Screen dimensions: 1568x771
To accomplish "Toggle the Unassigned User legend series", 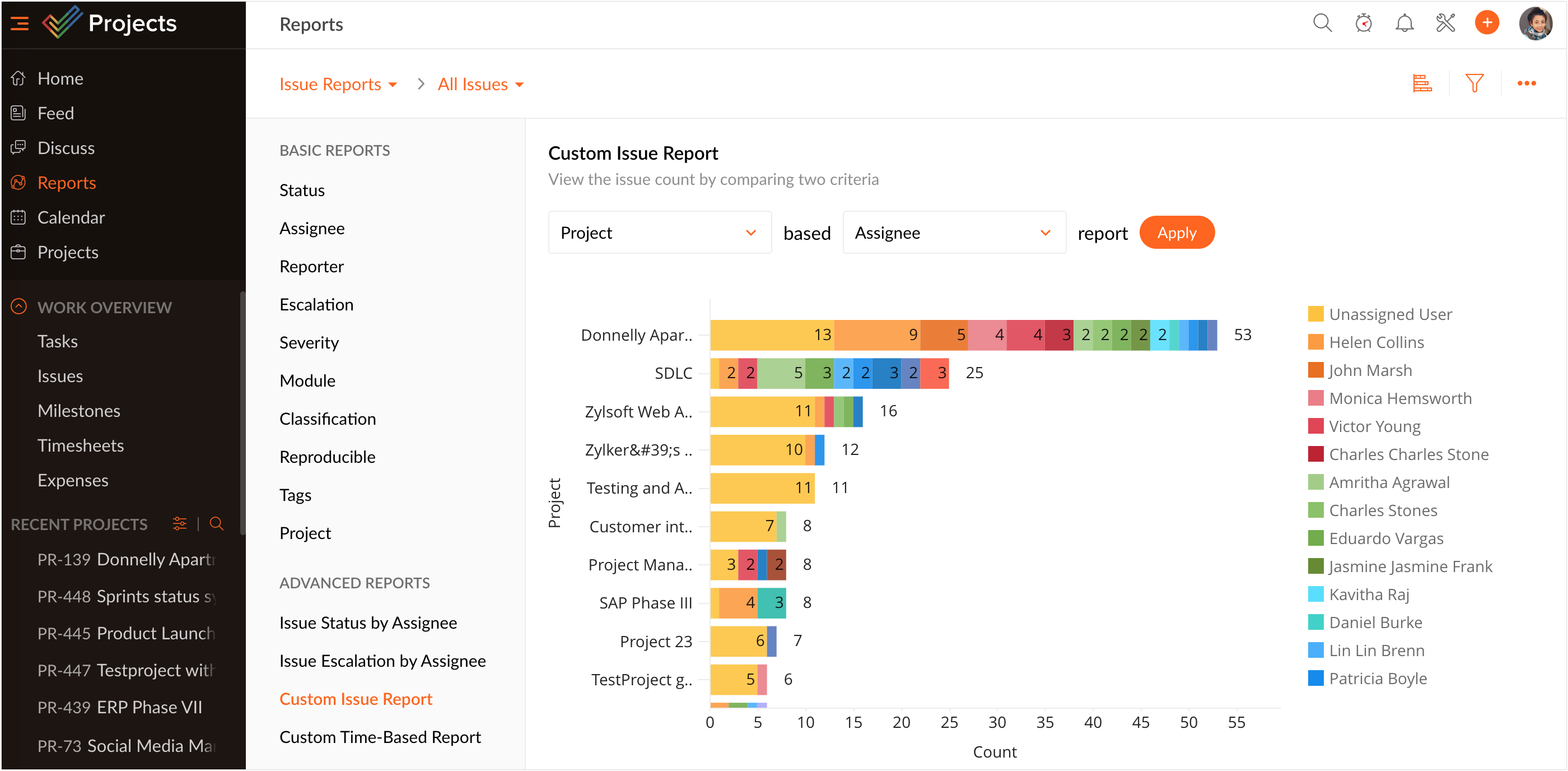I will pyautogui.click(x=1390, y=314).
